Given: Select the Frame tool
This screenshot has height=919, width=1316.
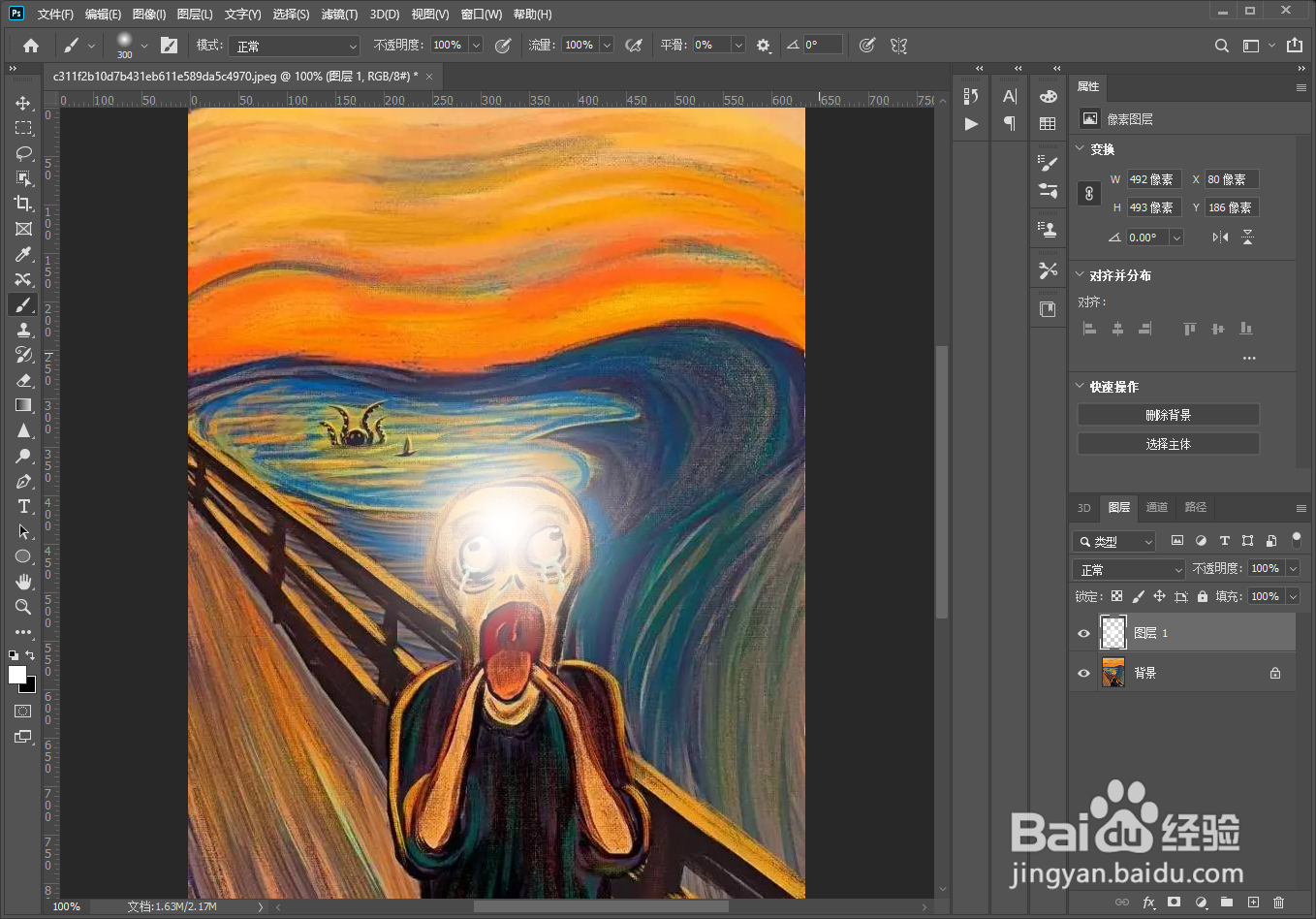Looking at the screenshot, I should point(23,229).
